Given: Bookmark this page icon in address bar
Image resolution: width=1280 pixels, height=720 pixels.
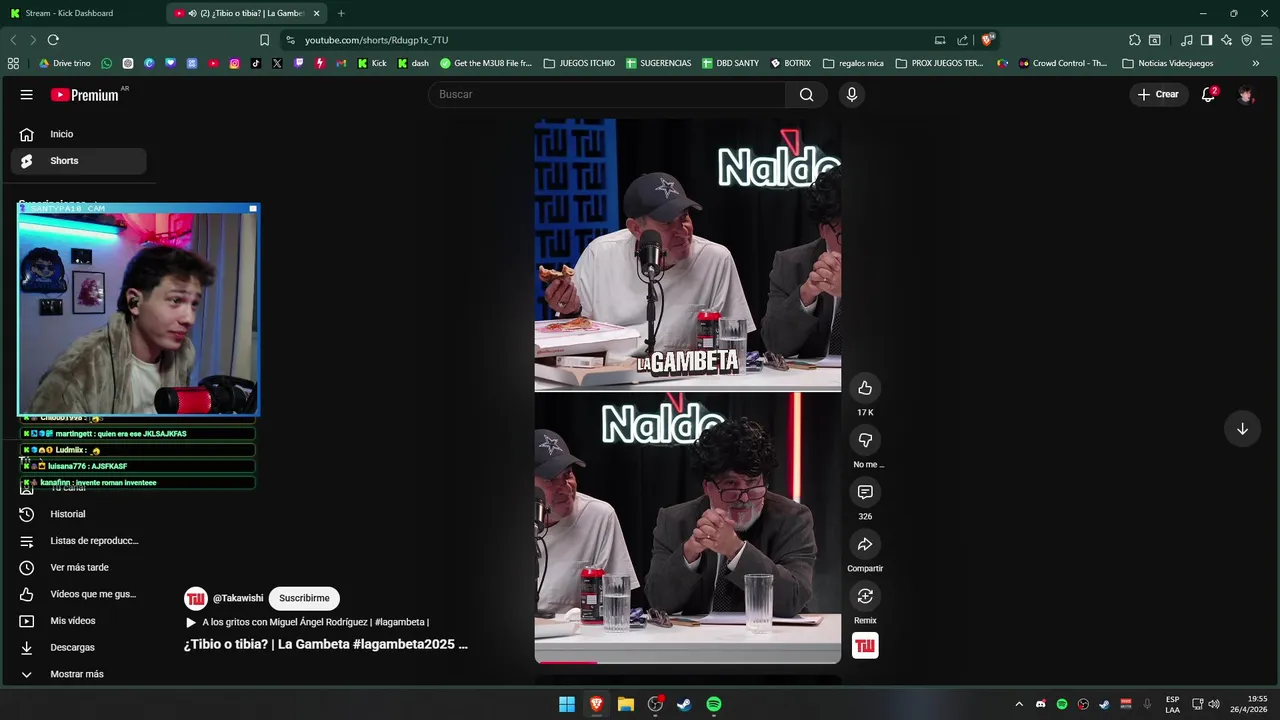Looking at the screenshot, I should point(264,40).
